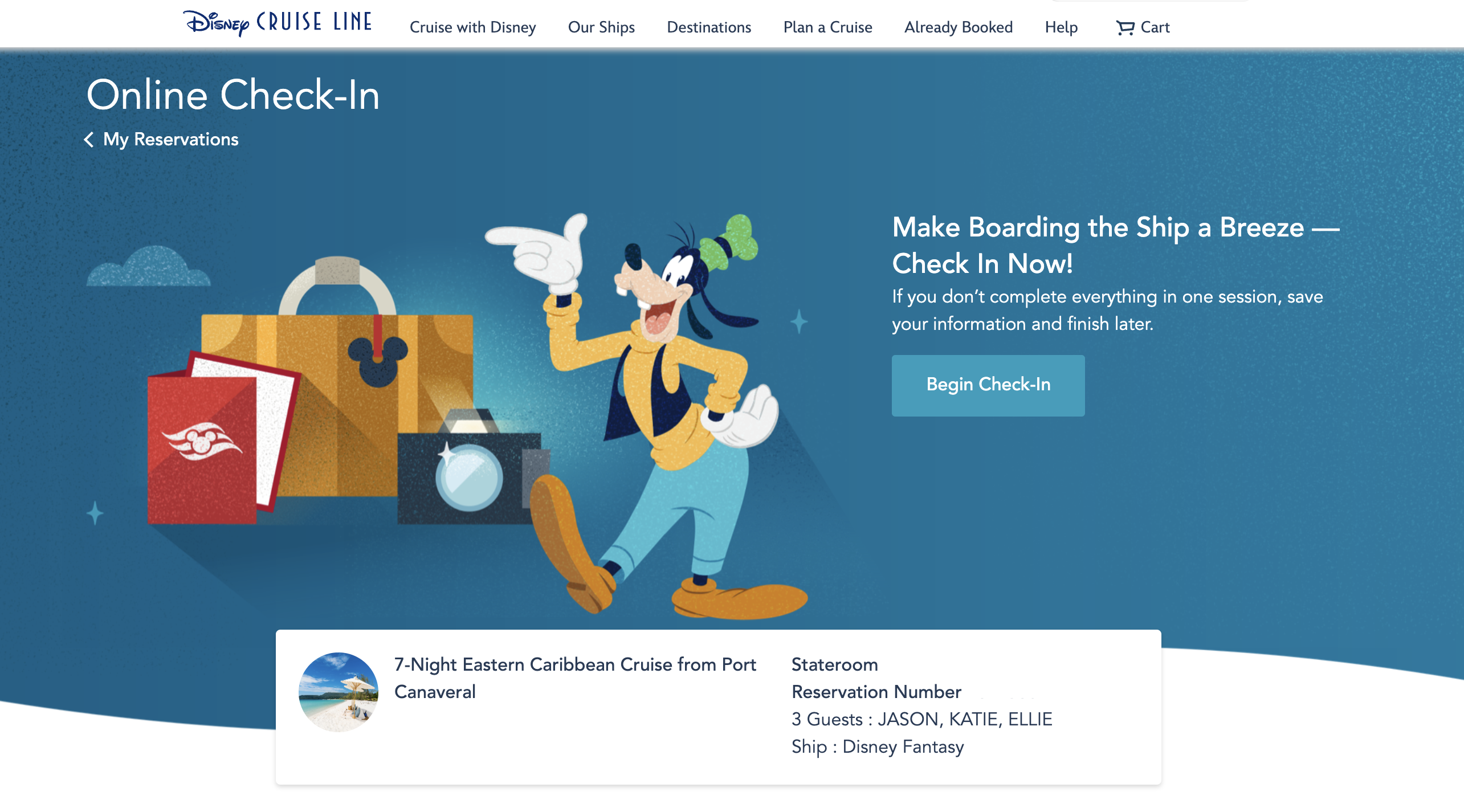Open the Our Ships menu

click(601, 27)
